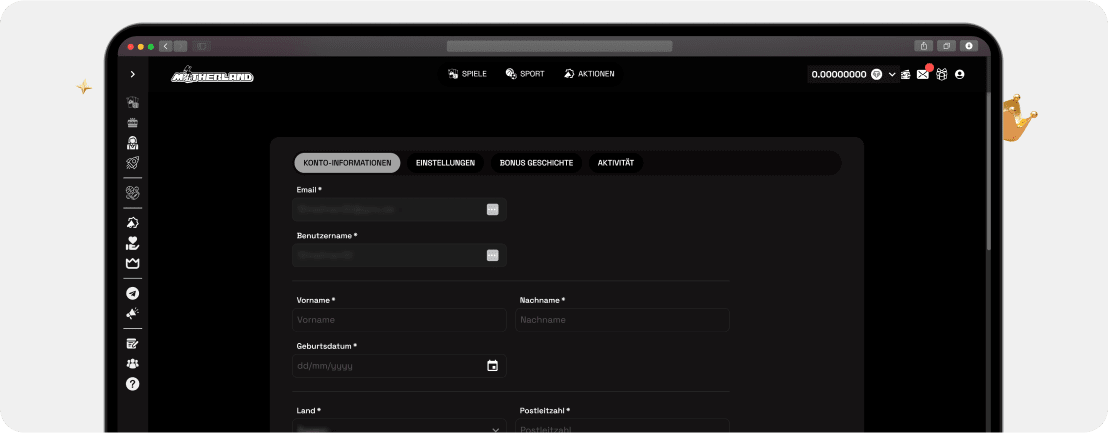
Task: Click the Spiele navigation button
Action: pyautogui.click(x=468, y=74)
